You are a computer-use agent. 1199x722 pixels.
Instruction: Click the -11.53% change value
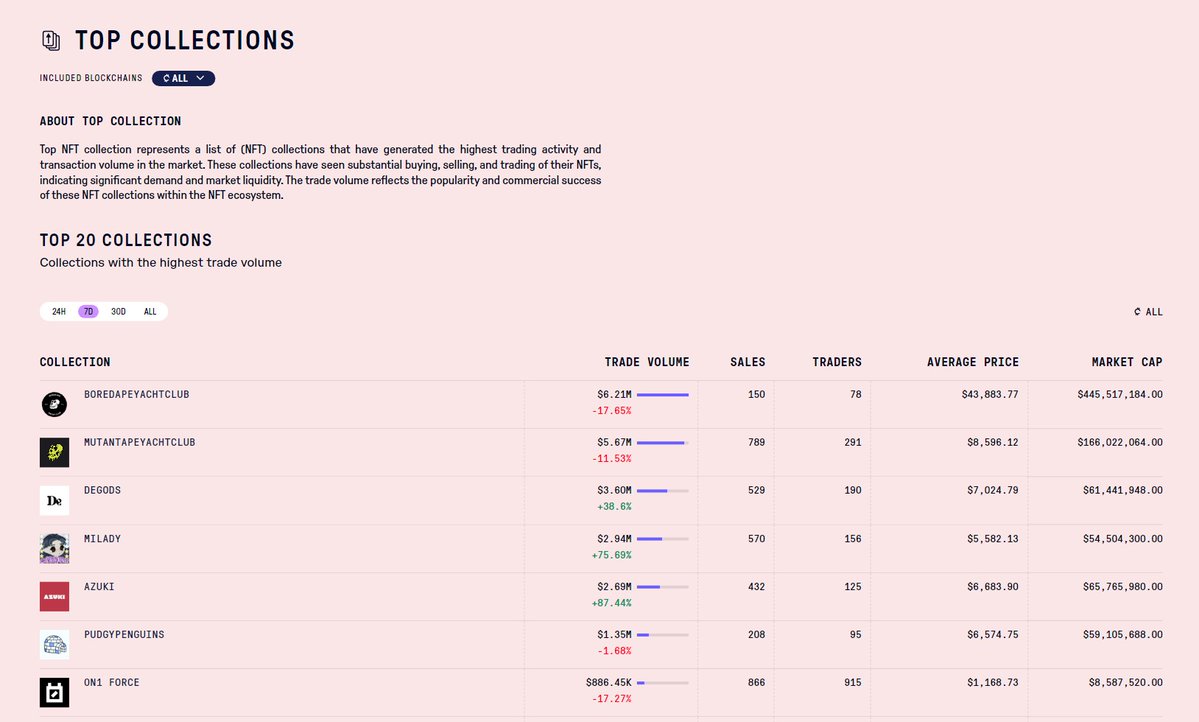[x=612, y=459]
